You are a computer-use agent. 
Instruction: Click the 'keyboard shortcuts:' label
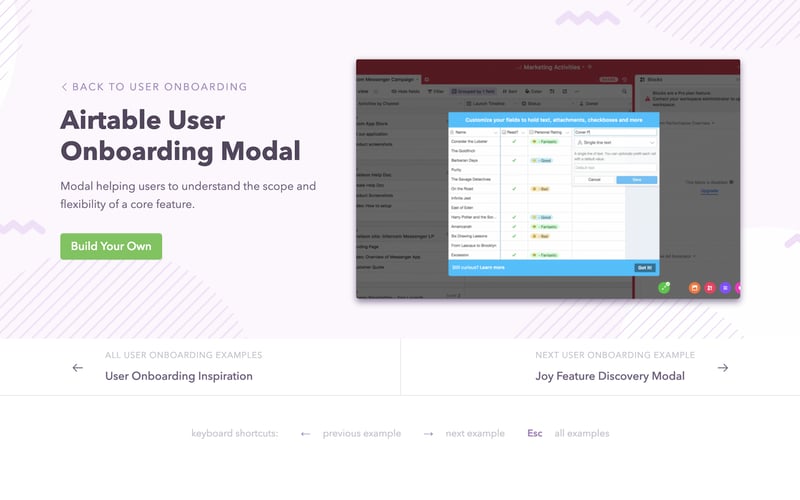click(235, 433)
